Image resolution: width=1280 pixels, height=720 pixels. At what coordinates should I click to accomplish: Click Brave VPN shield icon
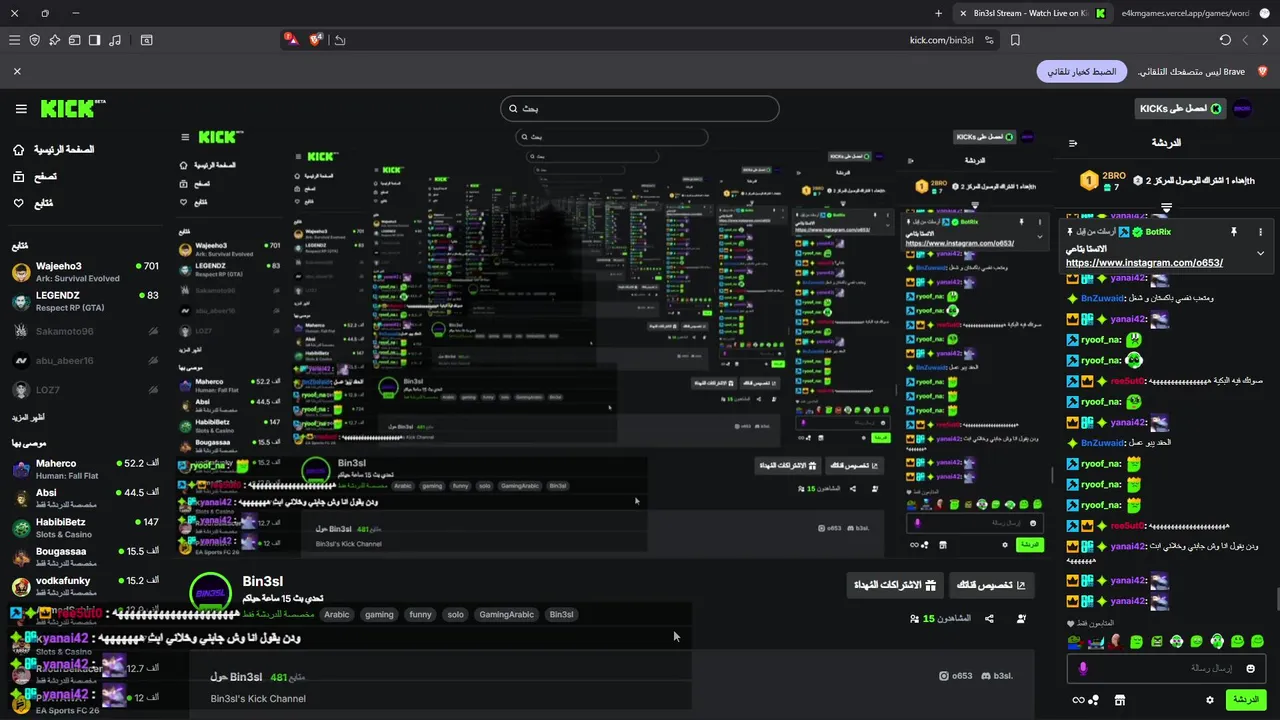(34, 40)
